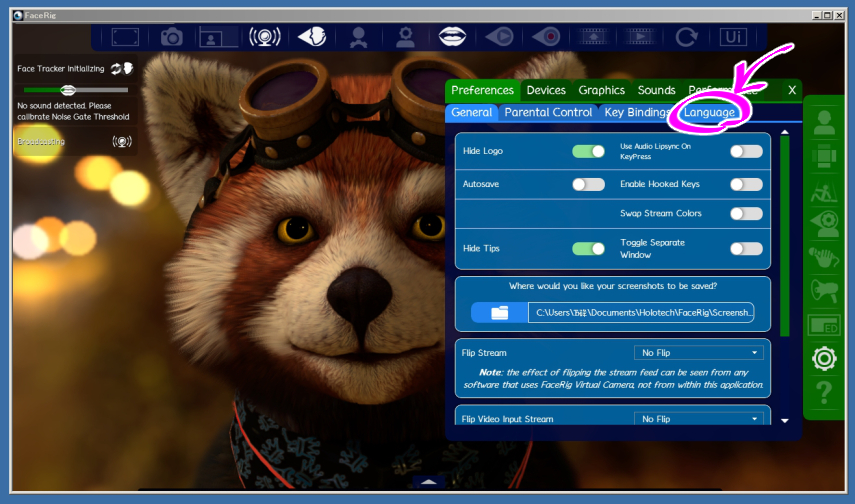Toggle broadcast icon in the top toolbar
The height and width of the screenshot is (504, 855).
coord(265,37)
